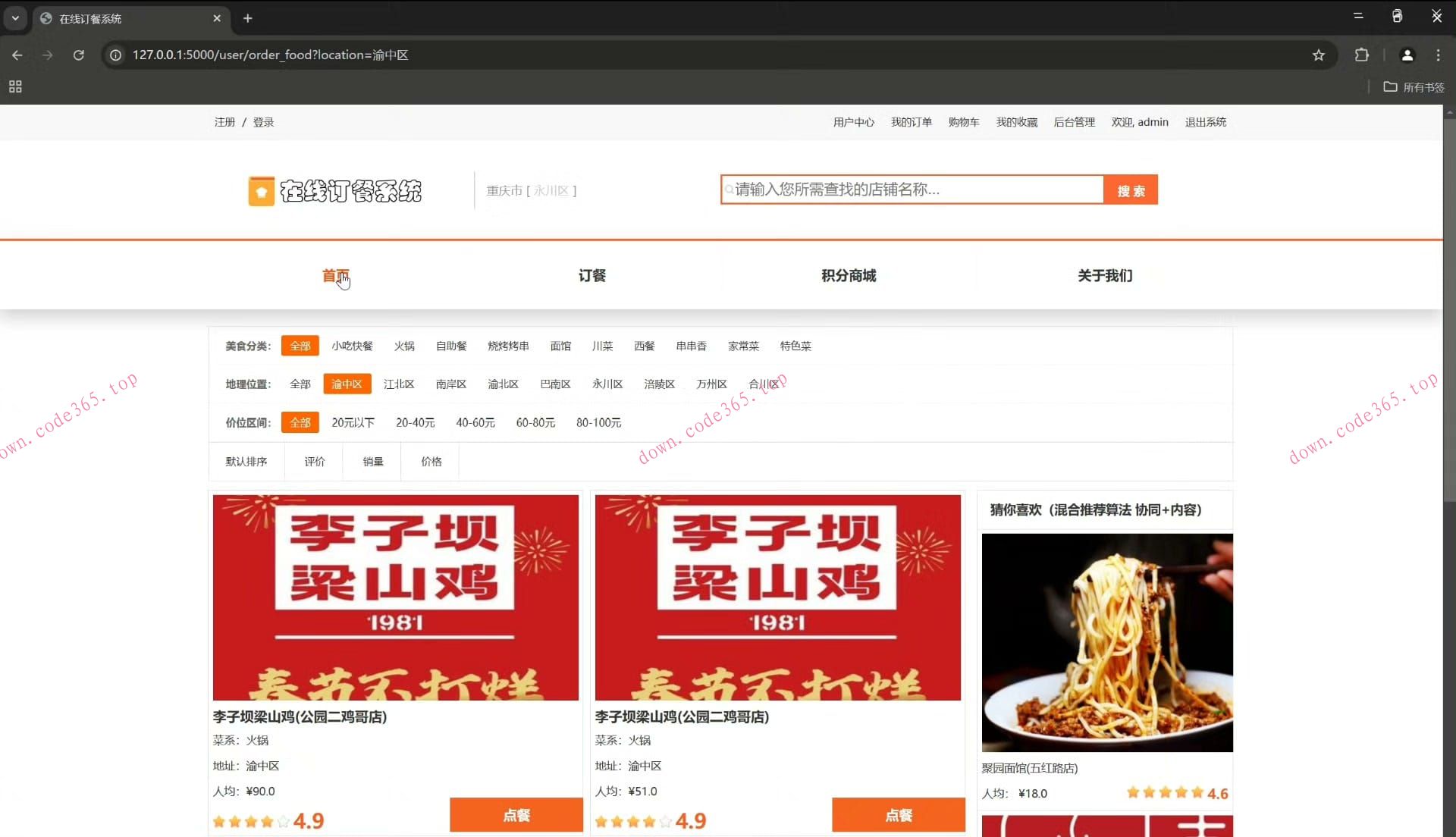Switch location filter to 江北区
The height and width of the screenshot is (837, 1456).
(x=398, y=384)
